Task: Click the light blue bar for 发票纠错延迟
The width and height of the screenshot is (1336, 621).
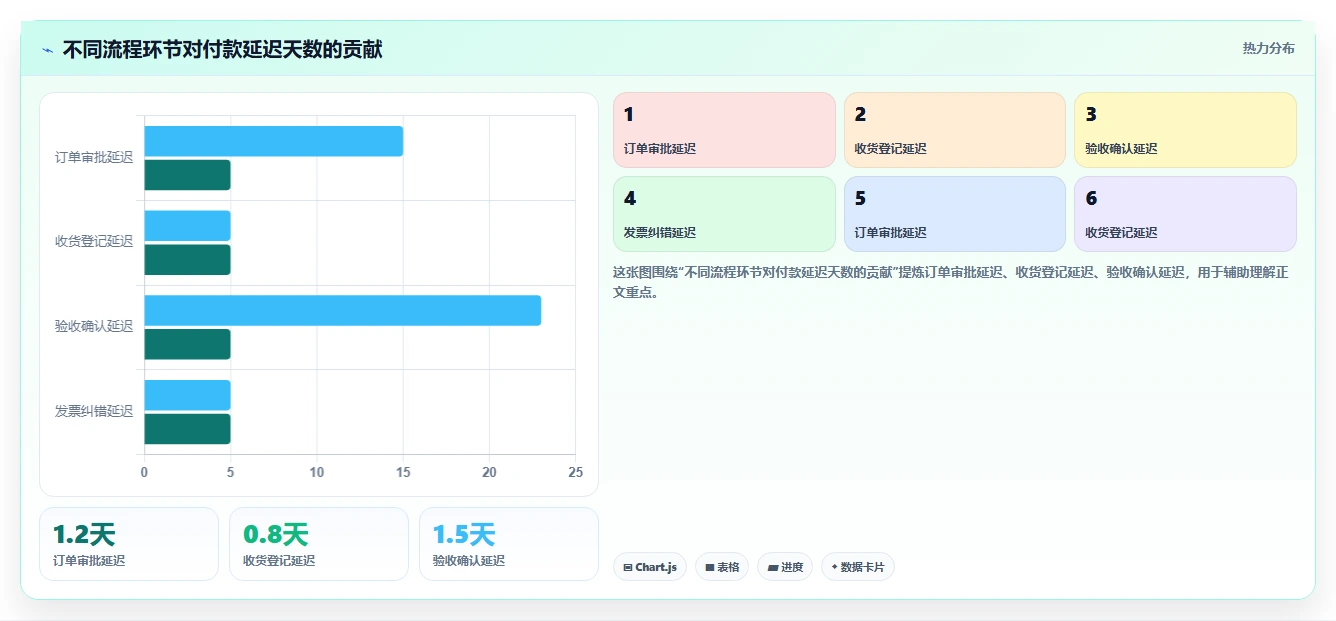Action: 188,395
